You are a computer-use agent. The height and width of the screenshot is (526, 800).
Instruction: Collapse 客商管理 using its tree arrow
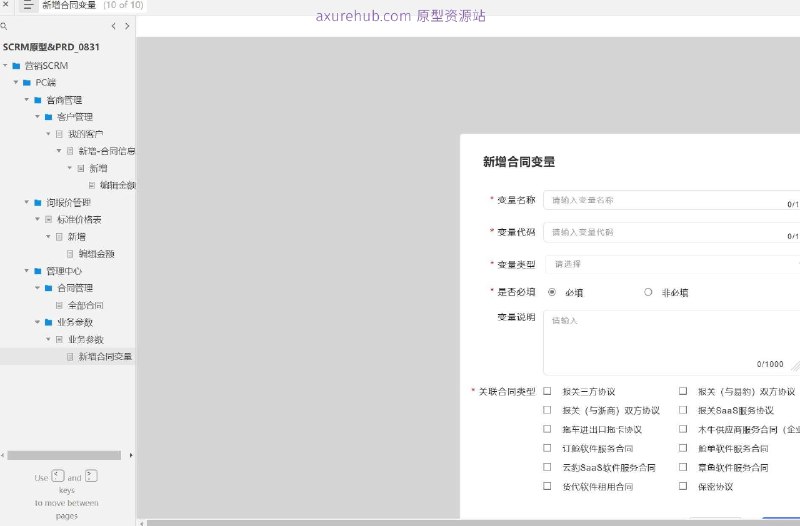pyautogui.click(x=27, y=99)
